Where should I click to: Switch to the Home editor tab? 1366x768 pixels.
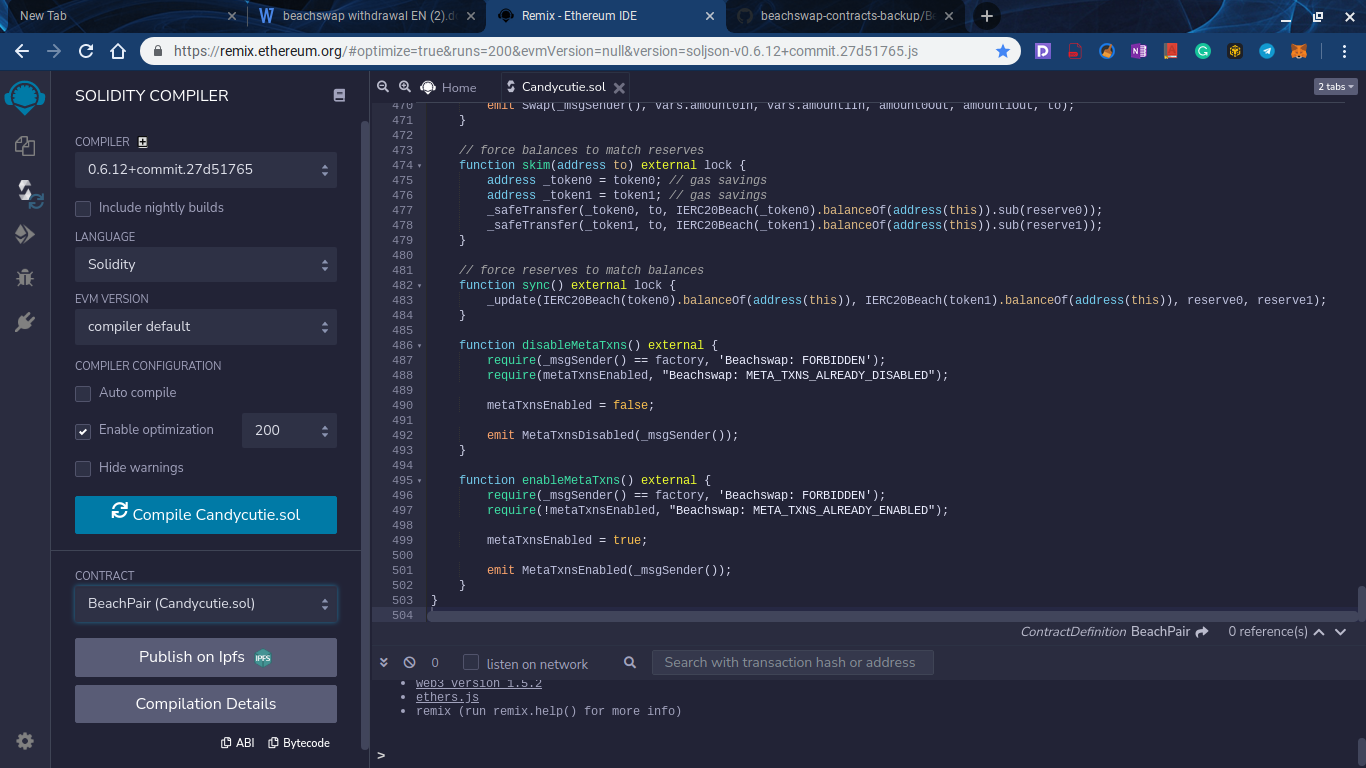pyautogui.click(x=448, y=88)
